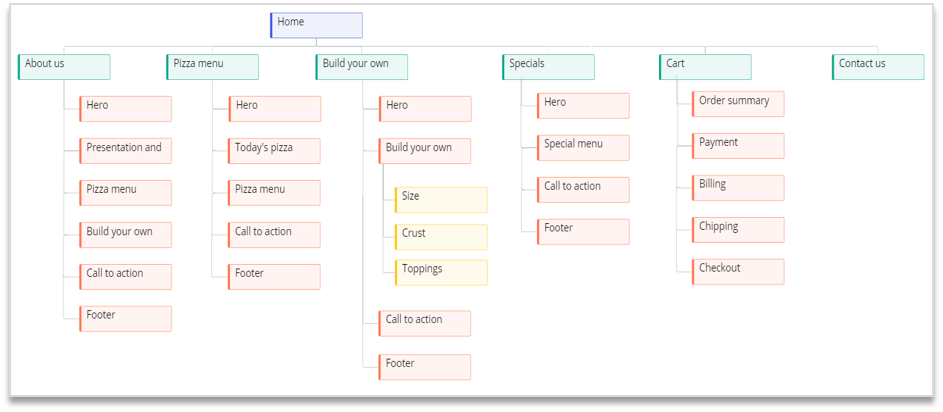Select the Cart page node
This screenshot has width=943, height=412.
coord(705,67)
